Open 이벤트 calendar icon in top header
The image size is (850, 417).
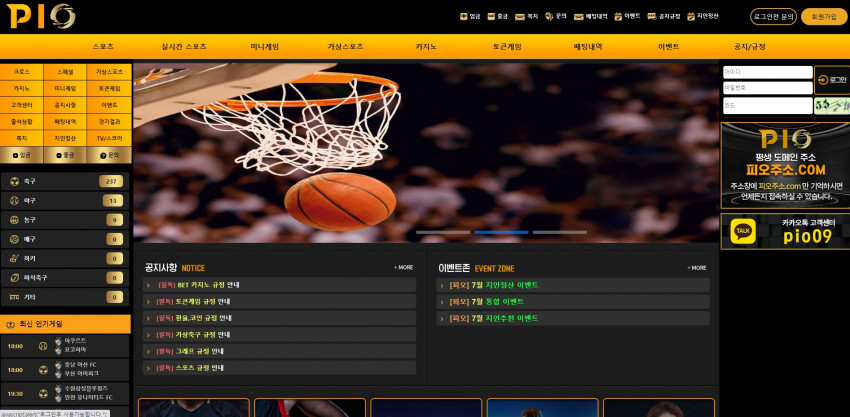click(627, 16)
